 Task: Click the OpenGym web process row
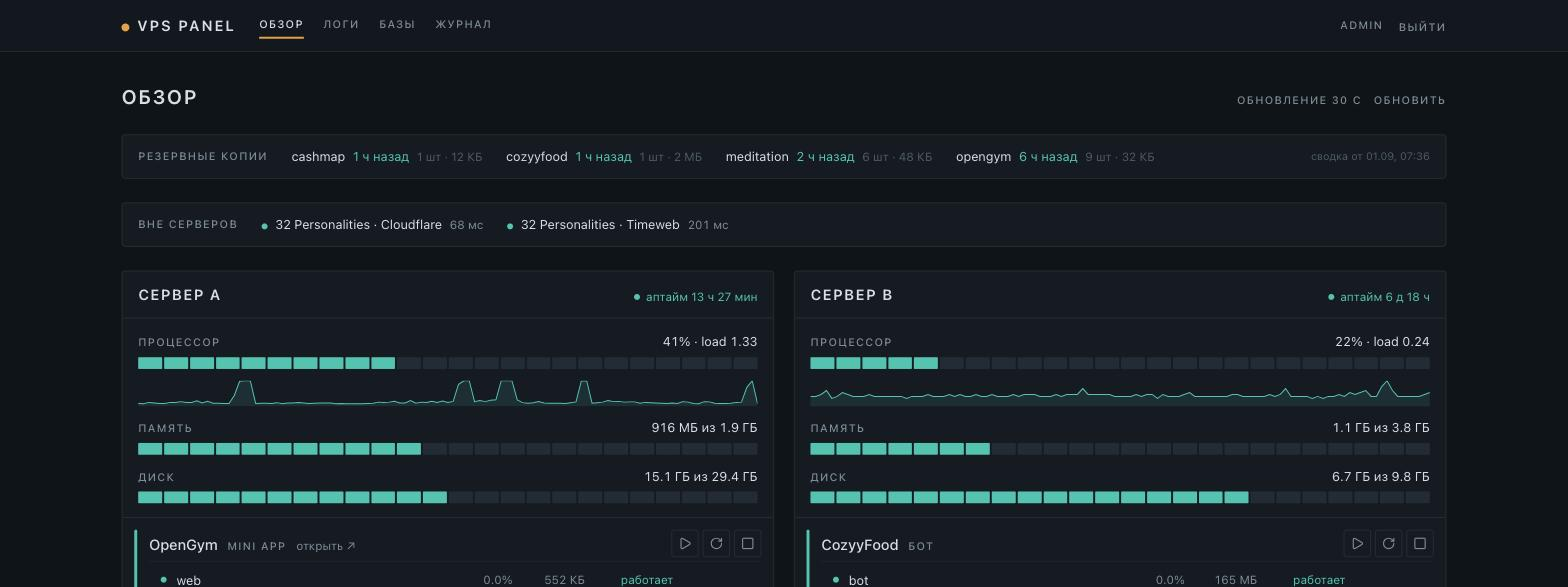[454, 580]
